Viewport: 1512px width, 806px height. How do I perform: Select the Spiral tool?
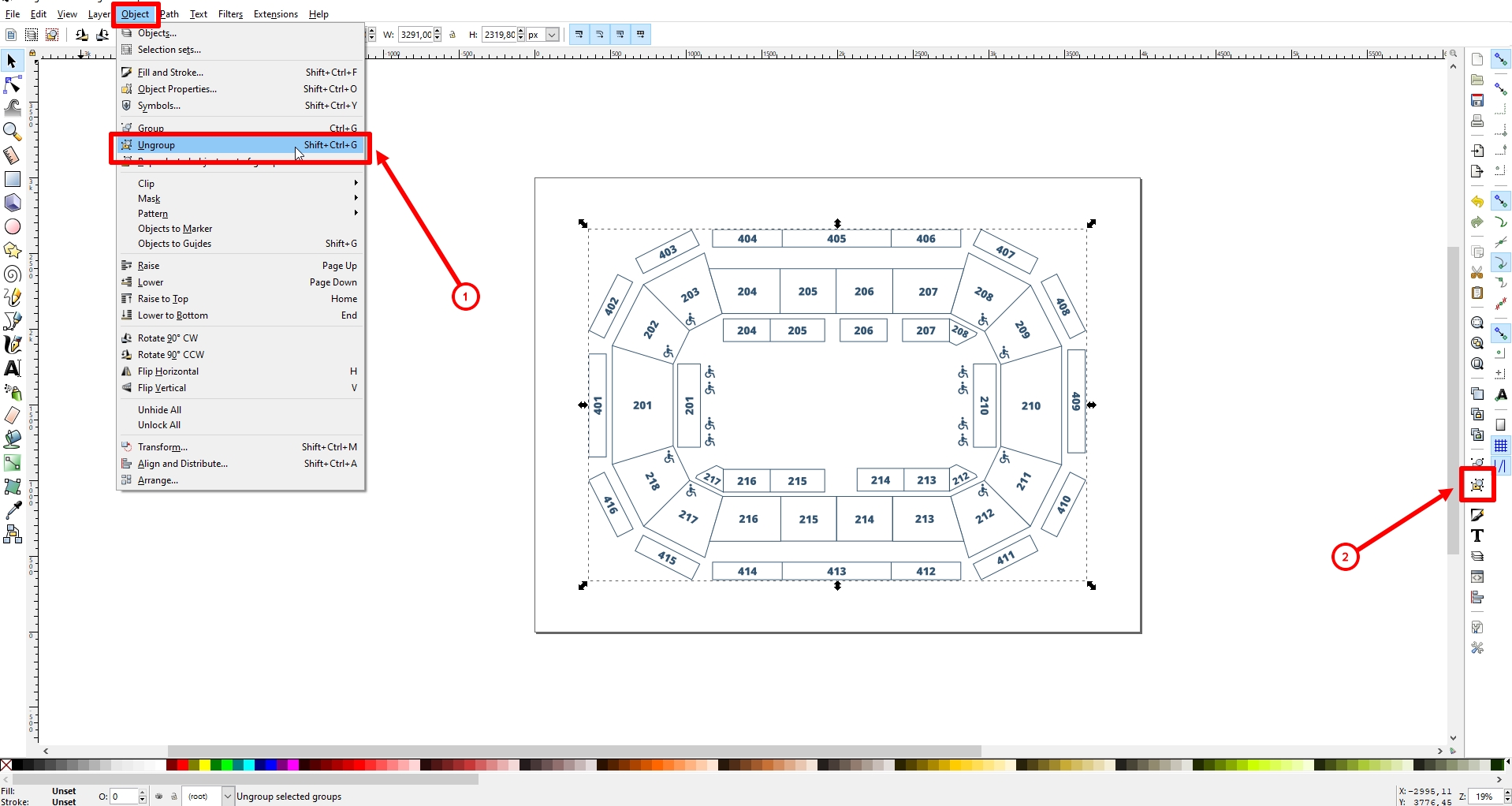point(12,274)
